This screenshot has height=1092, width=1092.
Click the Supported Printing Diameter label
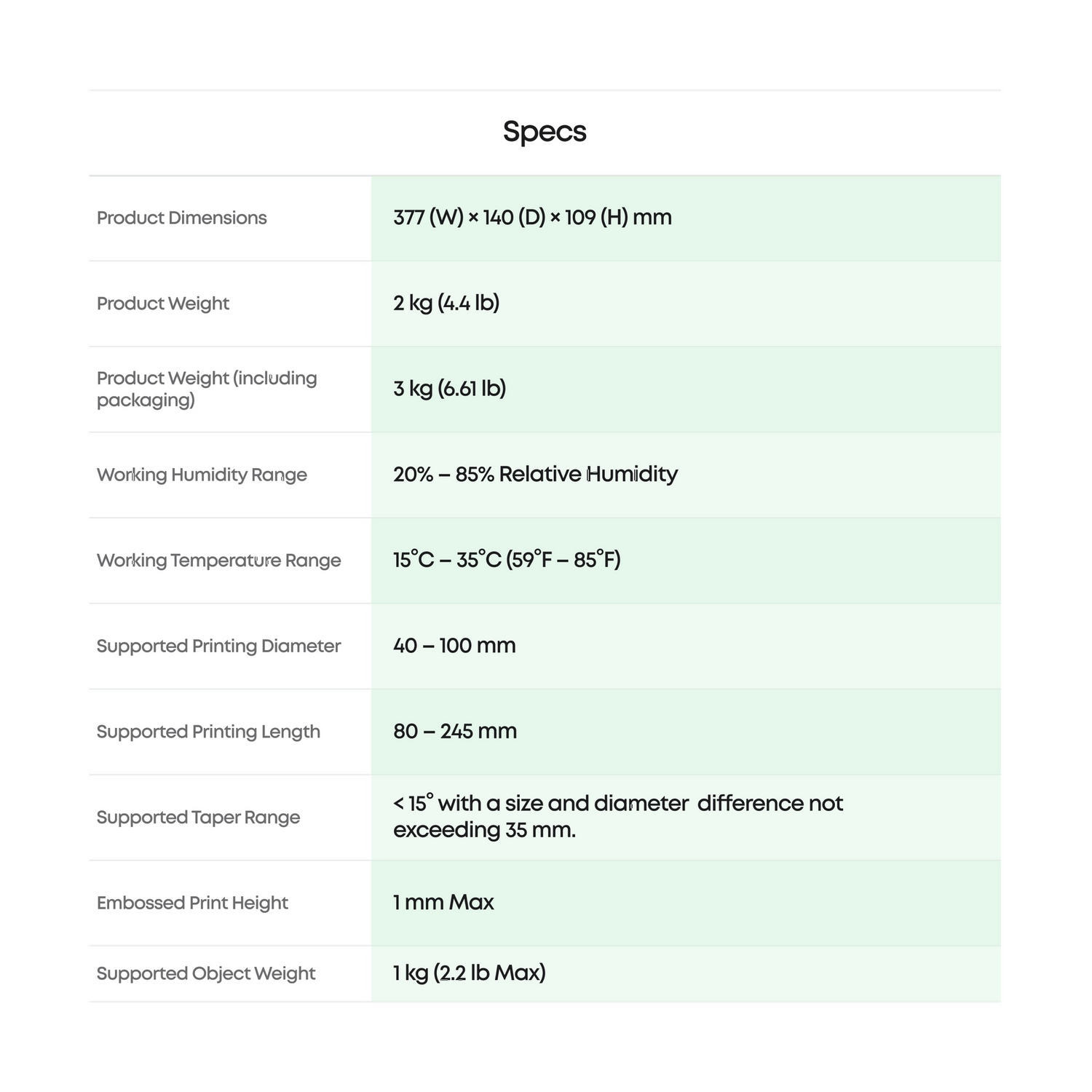tap(218, 646)
